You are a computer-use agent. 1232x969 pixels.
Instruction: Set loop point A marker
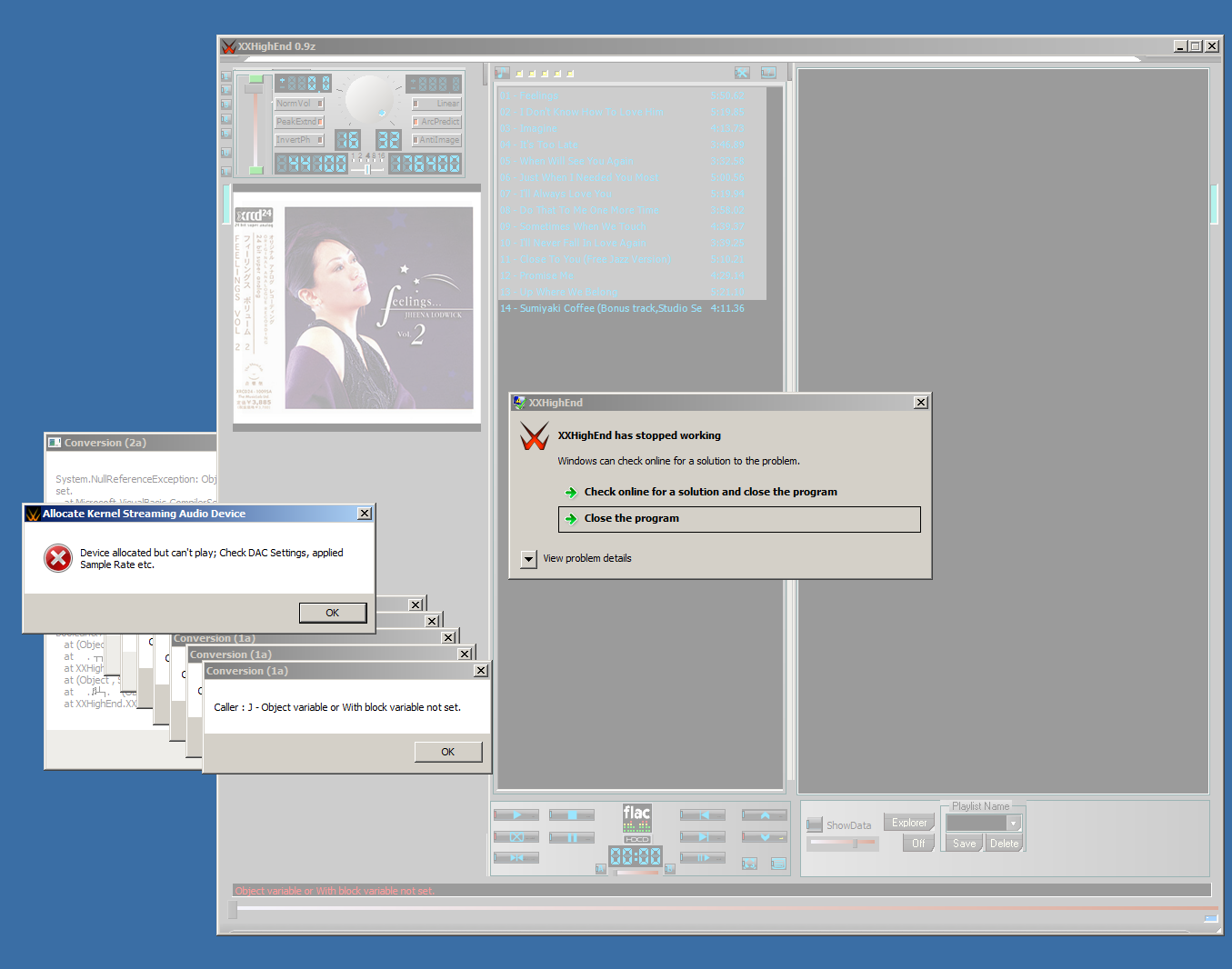(x=601, y=869)
